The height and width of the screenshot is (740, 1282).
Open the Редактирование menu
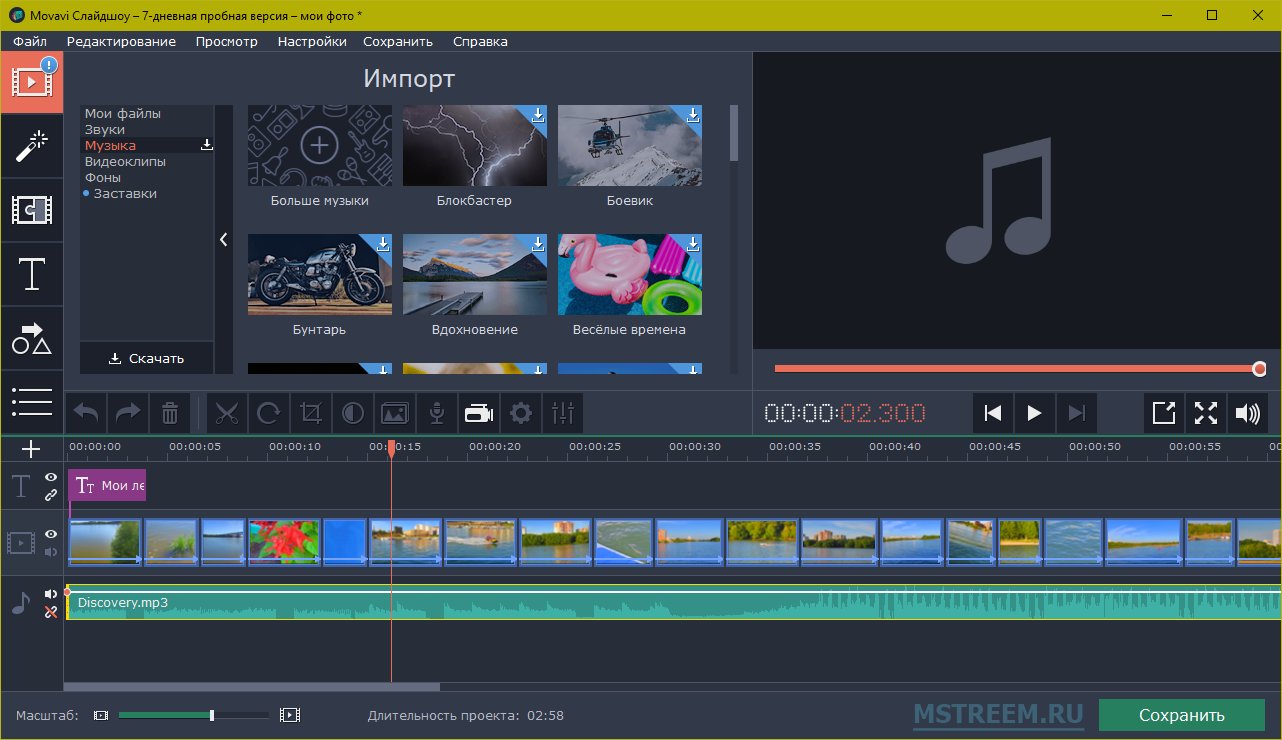click(x=121, y=41)
